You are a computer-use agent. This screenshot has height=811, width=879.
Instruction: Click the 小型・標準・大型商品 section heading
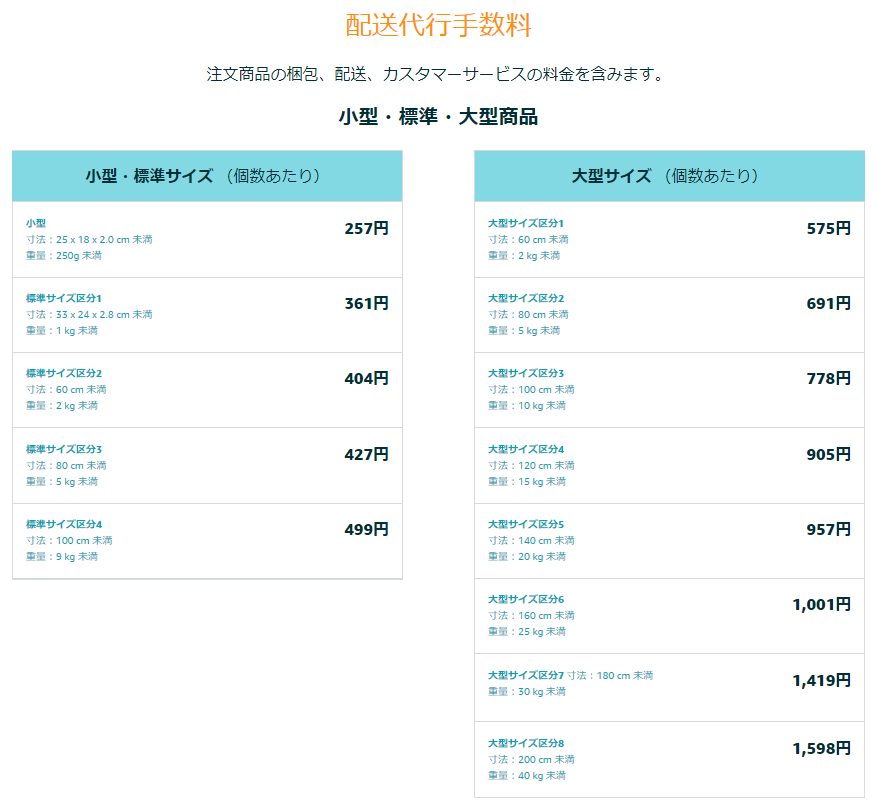(438, 117)
